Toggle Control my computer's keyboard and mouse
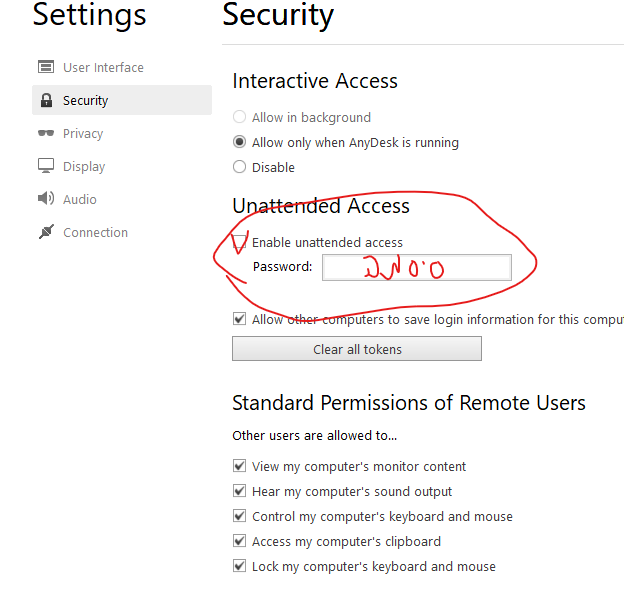This screenshot has width=624, height=611. coord(239,516)
